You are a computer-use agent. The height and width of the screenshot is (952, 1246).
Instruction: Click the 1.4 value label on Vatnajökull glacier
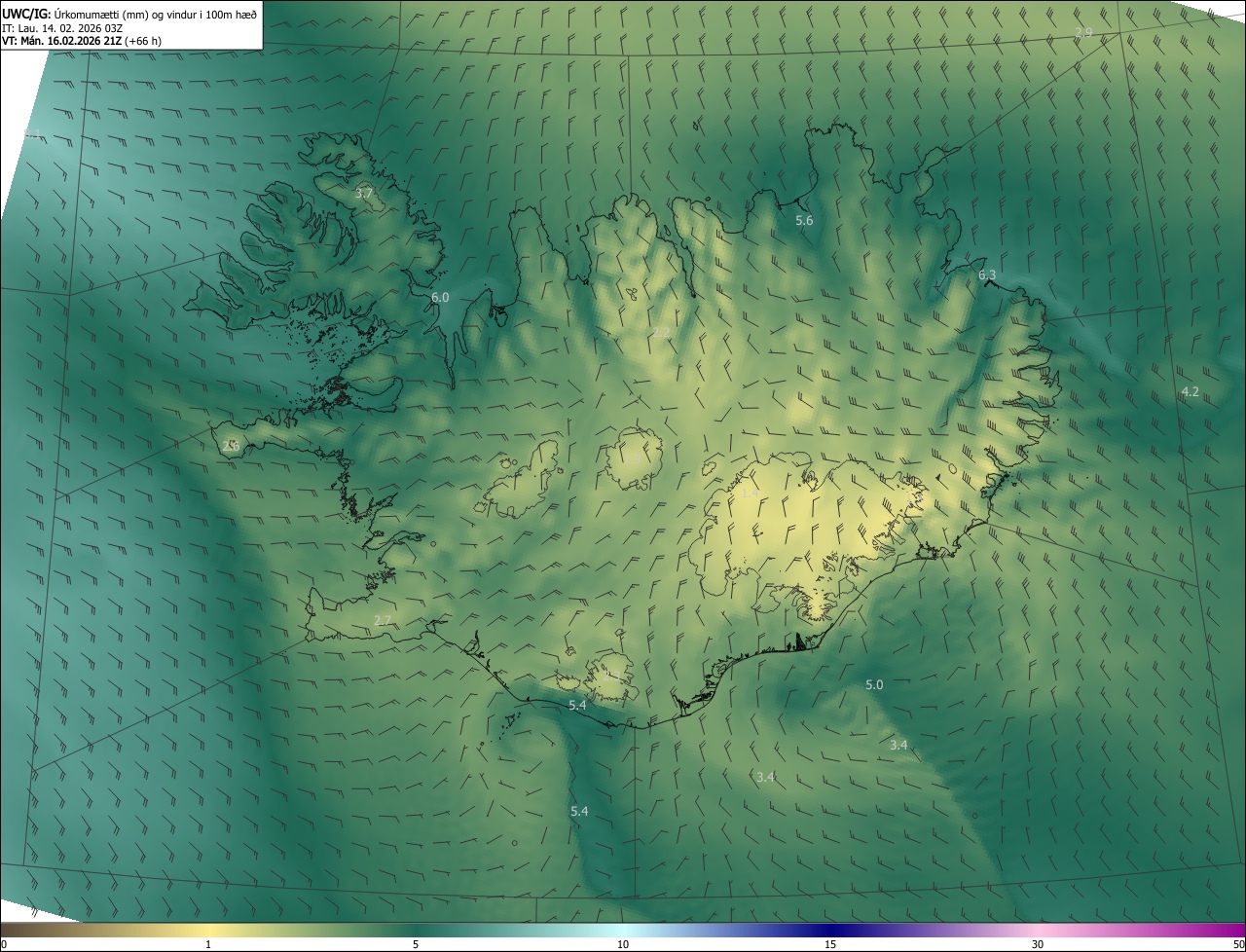pos(750,494)
